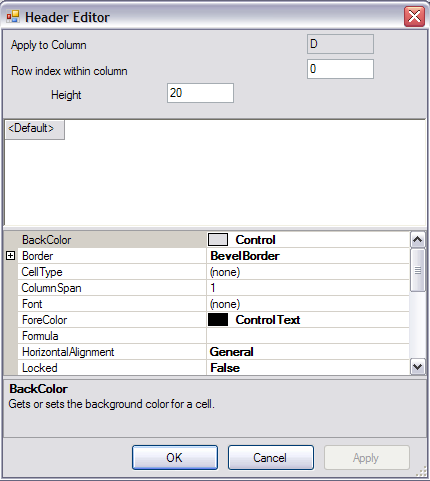This screenshot has height=481, width=430.
Task: Click the Apply to Column field
Action: coord(340,44)
